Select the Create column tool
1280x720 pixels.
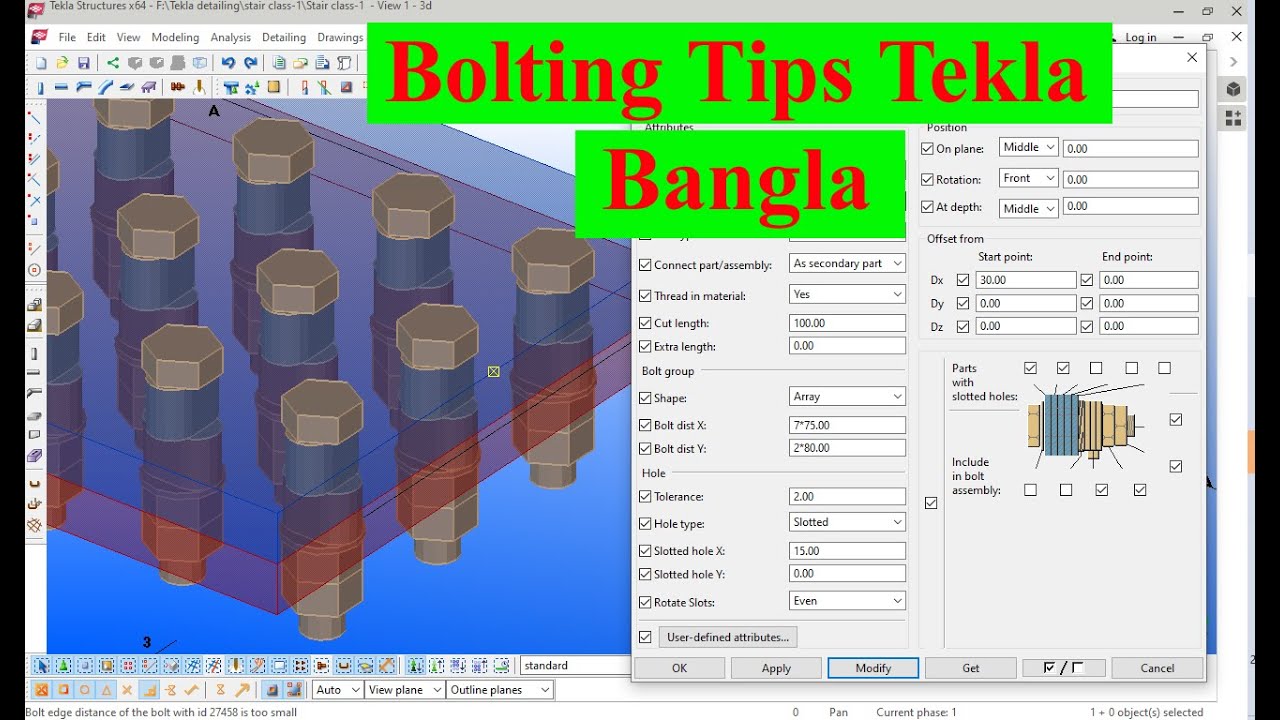(40, 87)
